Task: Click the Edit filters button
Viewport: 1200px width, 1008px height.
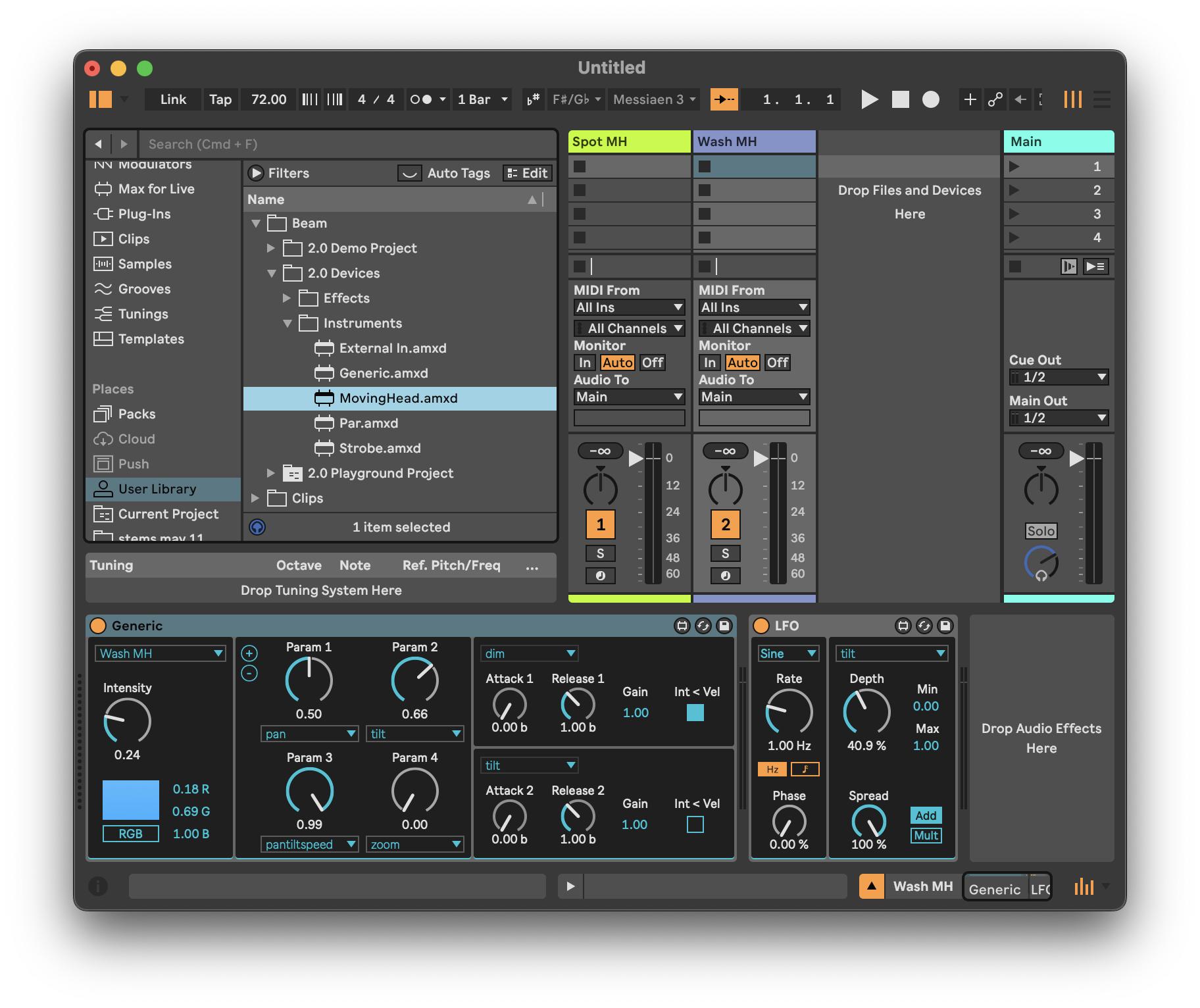Action: [528, 173]
